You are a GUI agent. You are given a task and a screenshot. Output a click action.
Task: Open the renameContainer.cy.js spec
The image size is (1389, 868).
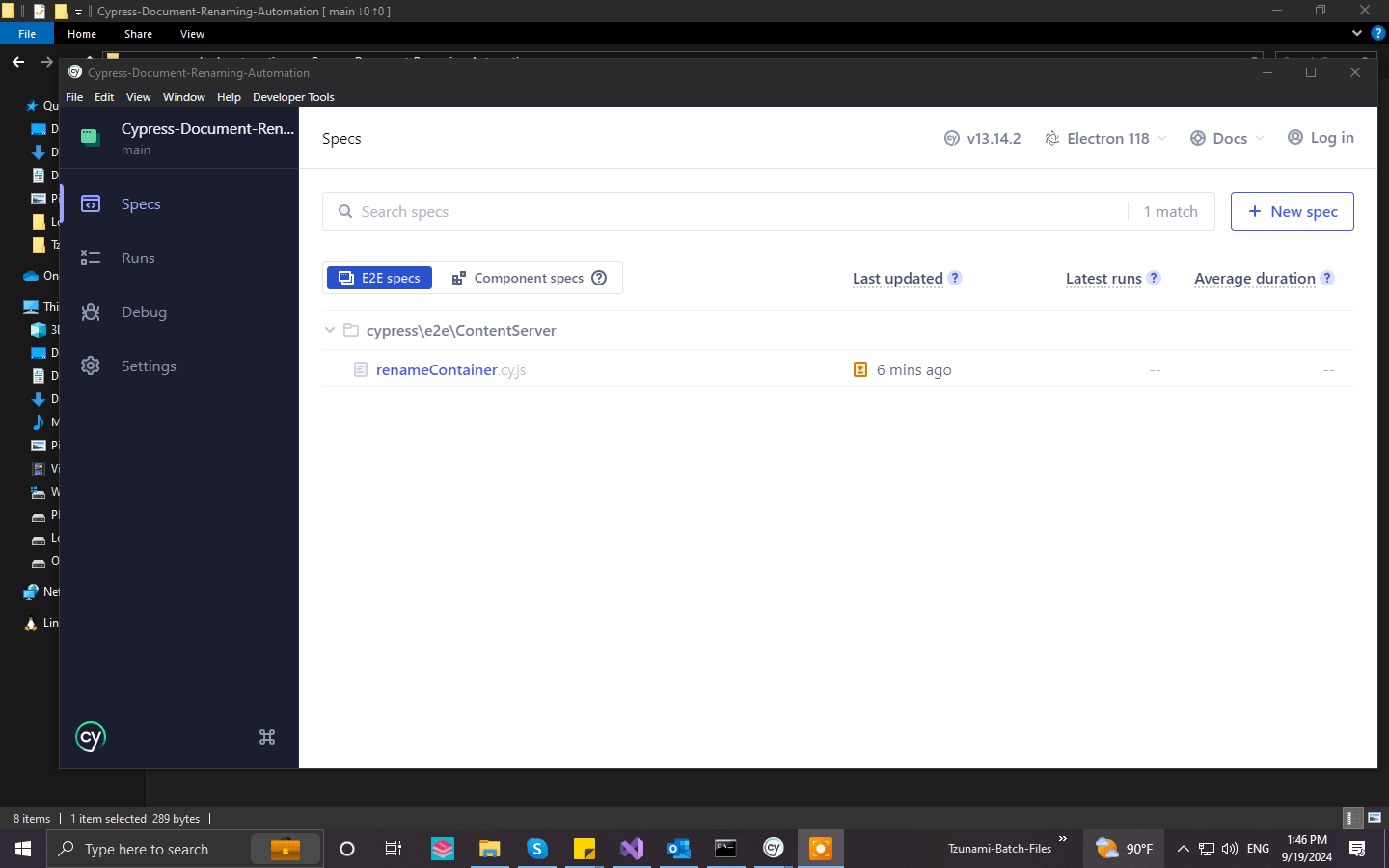(450, 369)
